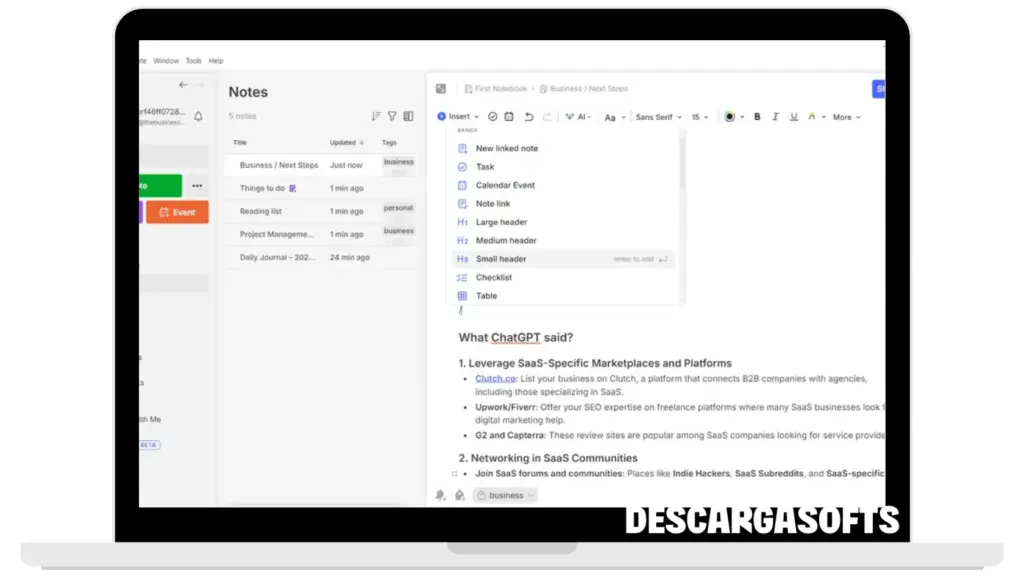The height and width of the screenshot is (576, 1024).
Task: Open the Reading list note
Action: tap(261, 211)
